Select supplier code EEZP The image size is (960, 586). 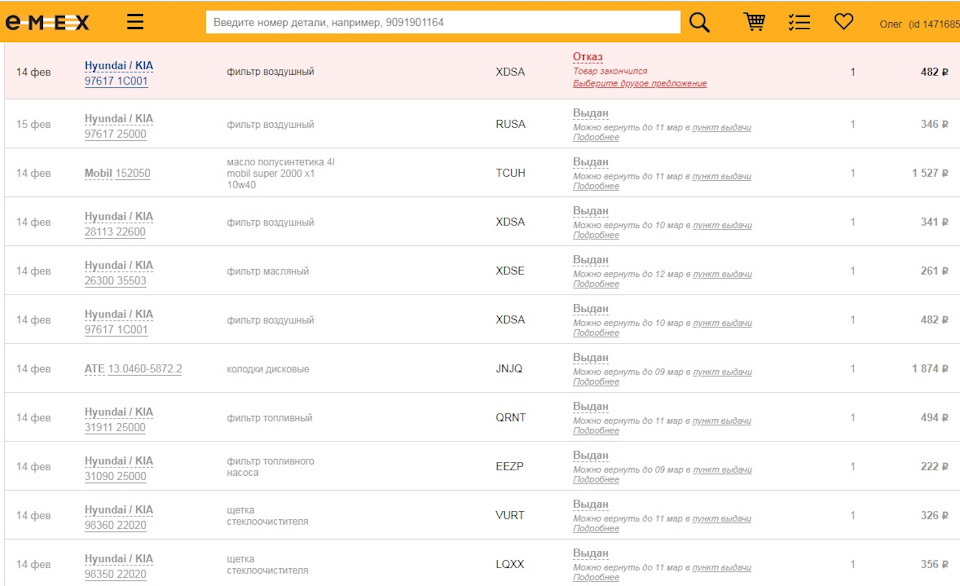tap(509, 467)
